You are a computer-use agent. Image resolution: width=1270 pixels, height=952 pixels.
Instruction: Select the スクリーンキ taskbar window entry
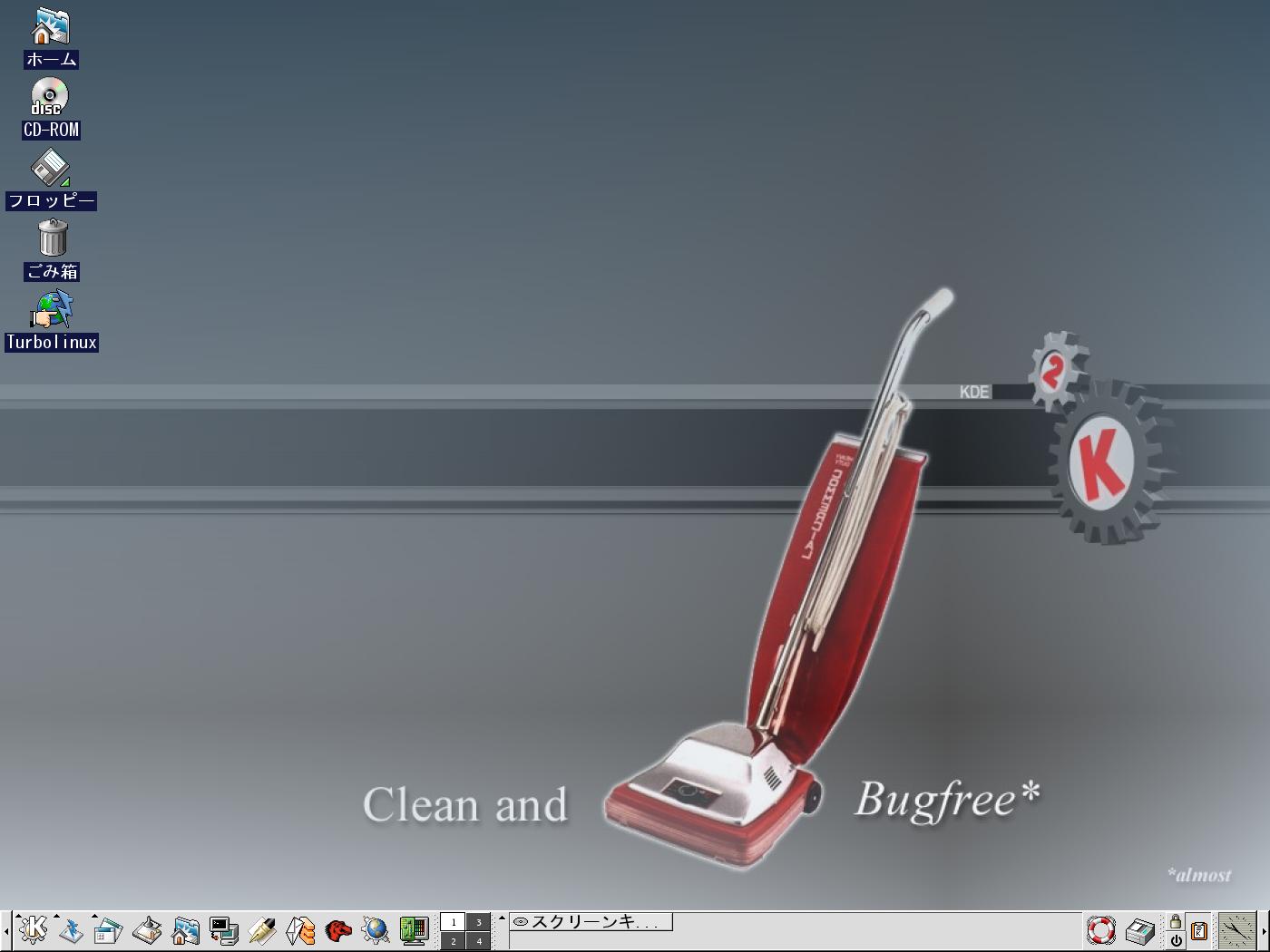[x=591, y=922]
